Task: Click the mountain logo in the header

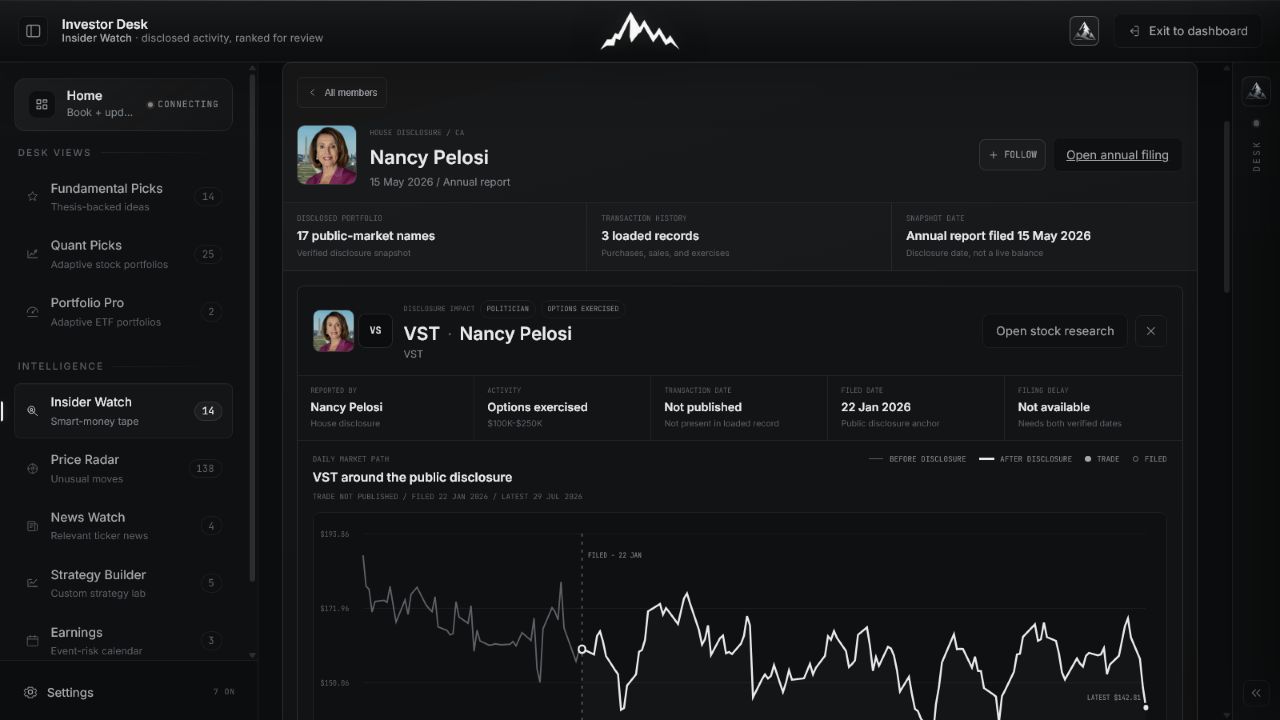Action: coord(639,31)
